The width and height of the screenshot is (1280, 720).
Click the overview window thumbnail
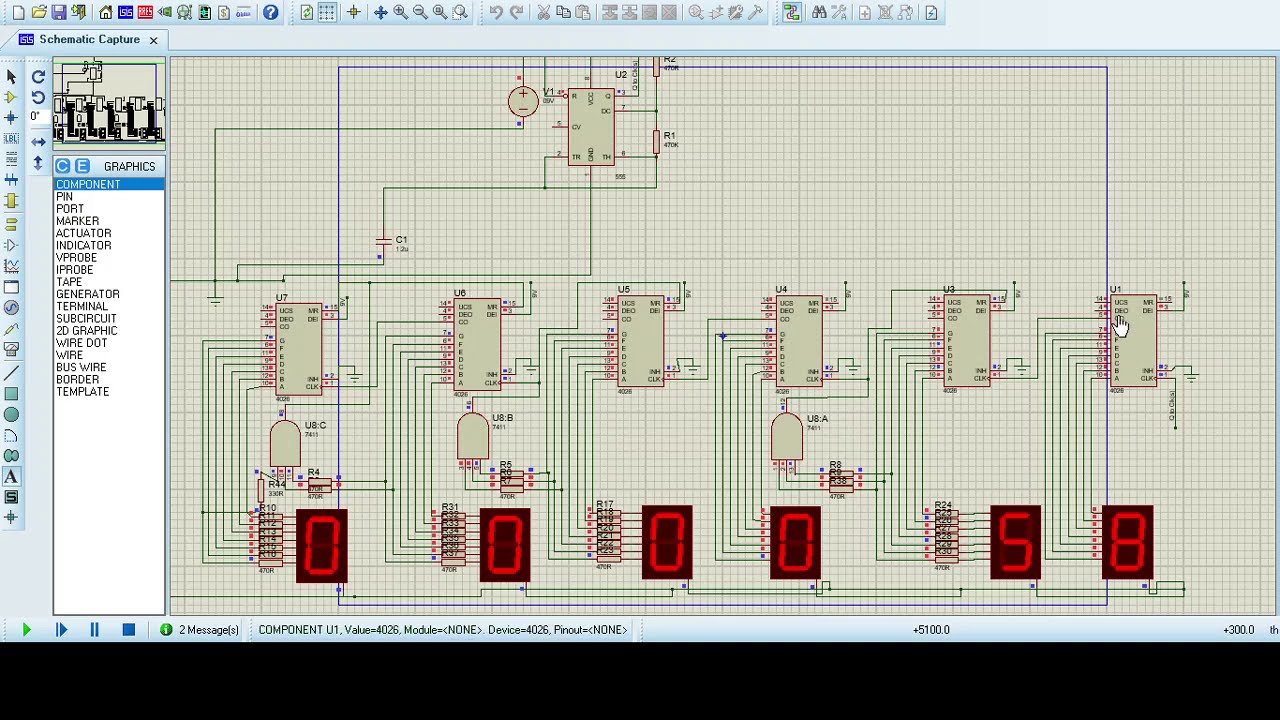pyautogui.click(x=109, y=103)
